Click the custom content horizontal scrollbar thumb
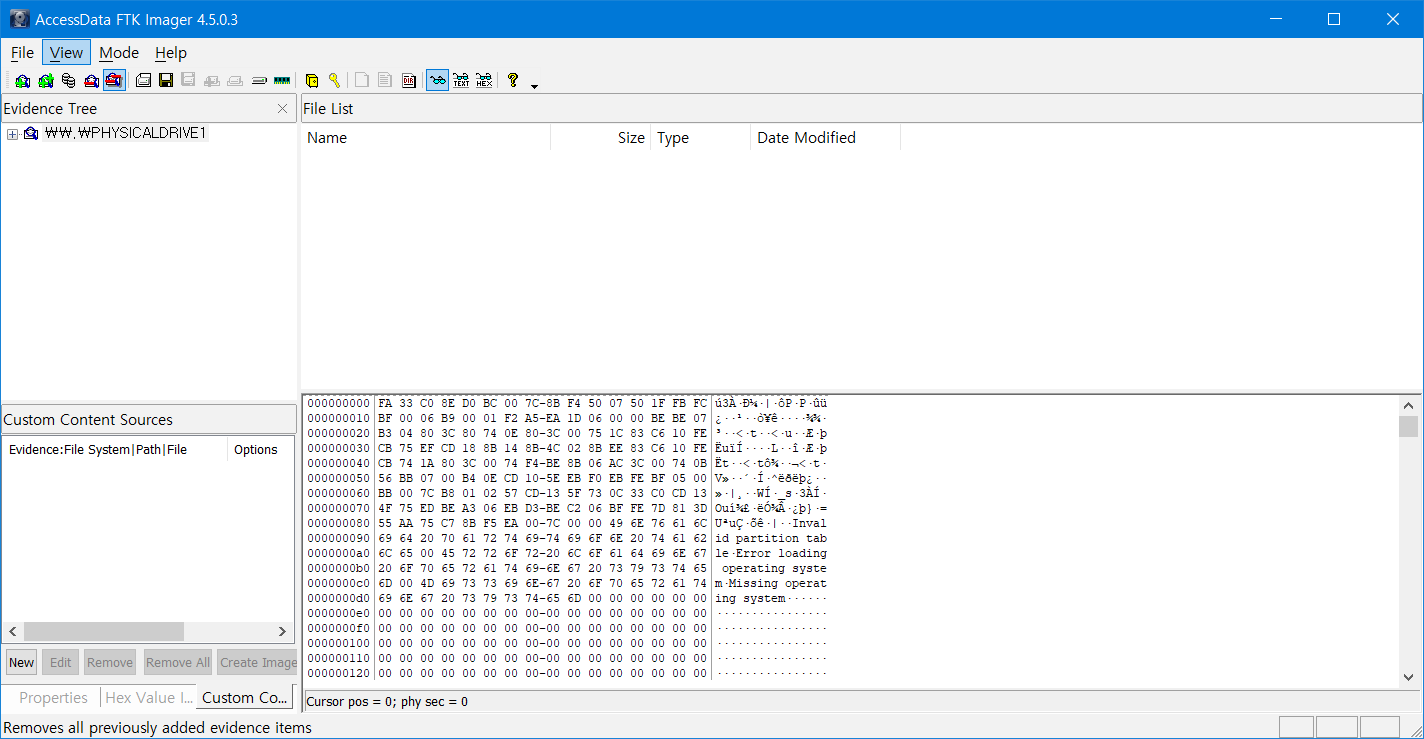 click(104, 632)
